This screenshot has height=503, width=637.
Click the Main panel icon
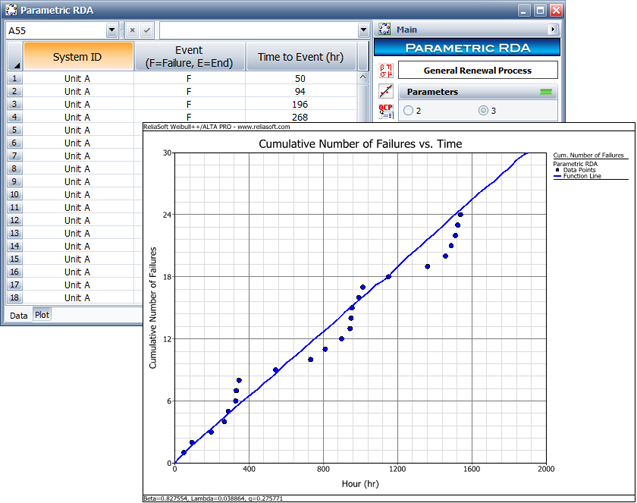pos(385,30)
